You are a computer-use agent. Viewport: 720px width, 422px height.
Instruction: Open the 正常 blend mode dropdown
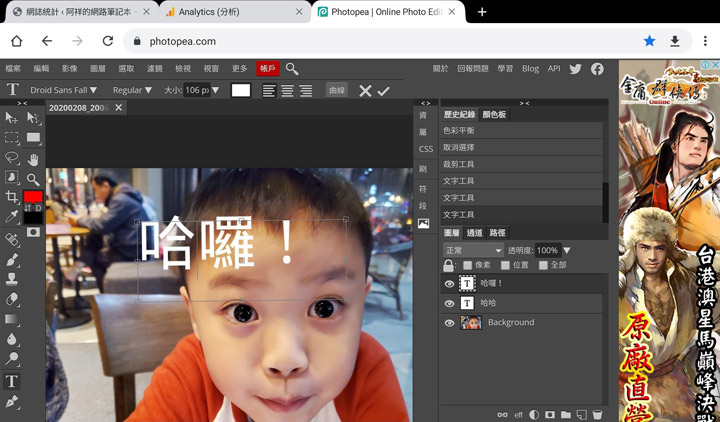click(473, 250)
